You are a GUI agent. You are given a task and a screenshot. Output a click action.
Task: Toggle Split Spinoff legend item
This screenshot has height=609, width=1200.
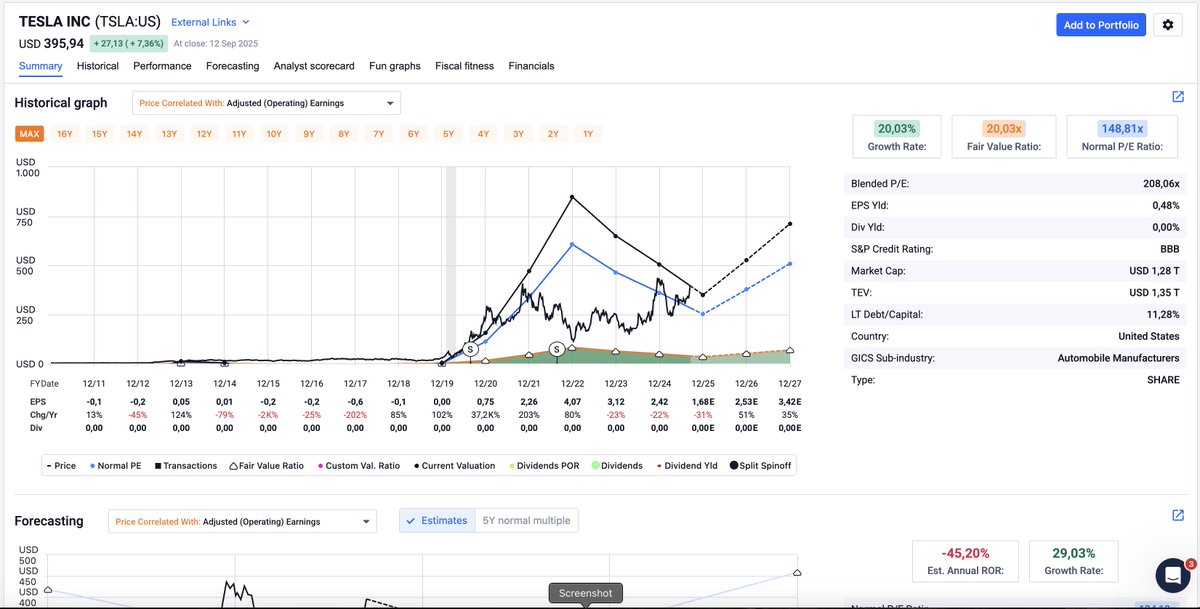pyautogui.click(x=761, y=466)
